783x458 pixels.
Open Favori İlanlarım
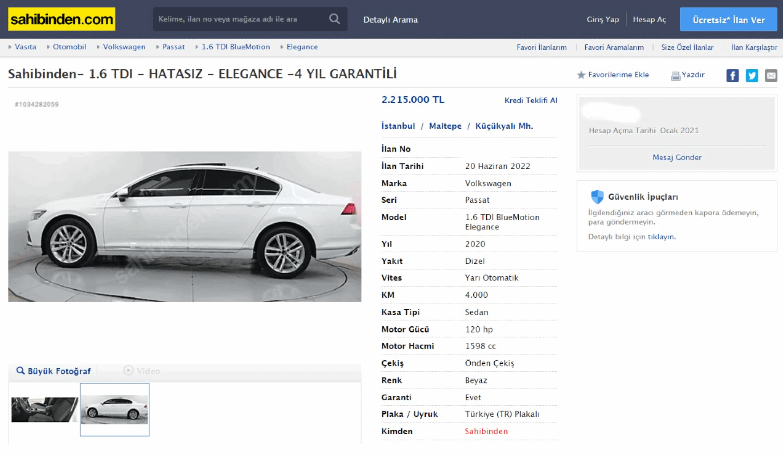(x=541, y=47)
